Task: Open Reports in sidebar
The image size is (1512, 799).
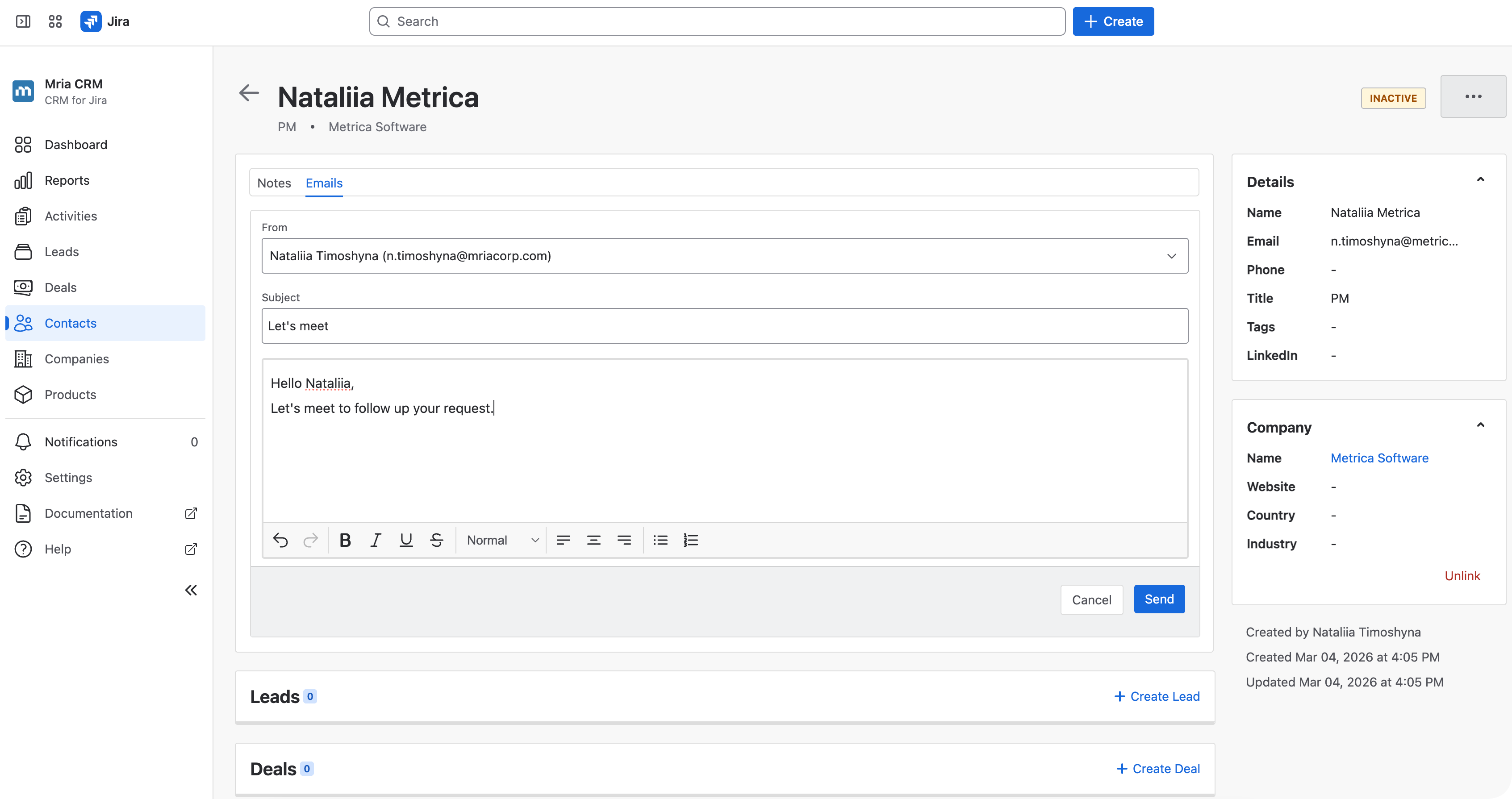Action: [x=106, y=181]
